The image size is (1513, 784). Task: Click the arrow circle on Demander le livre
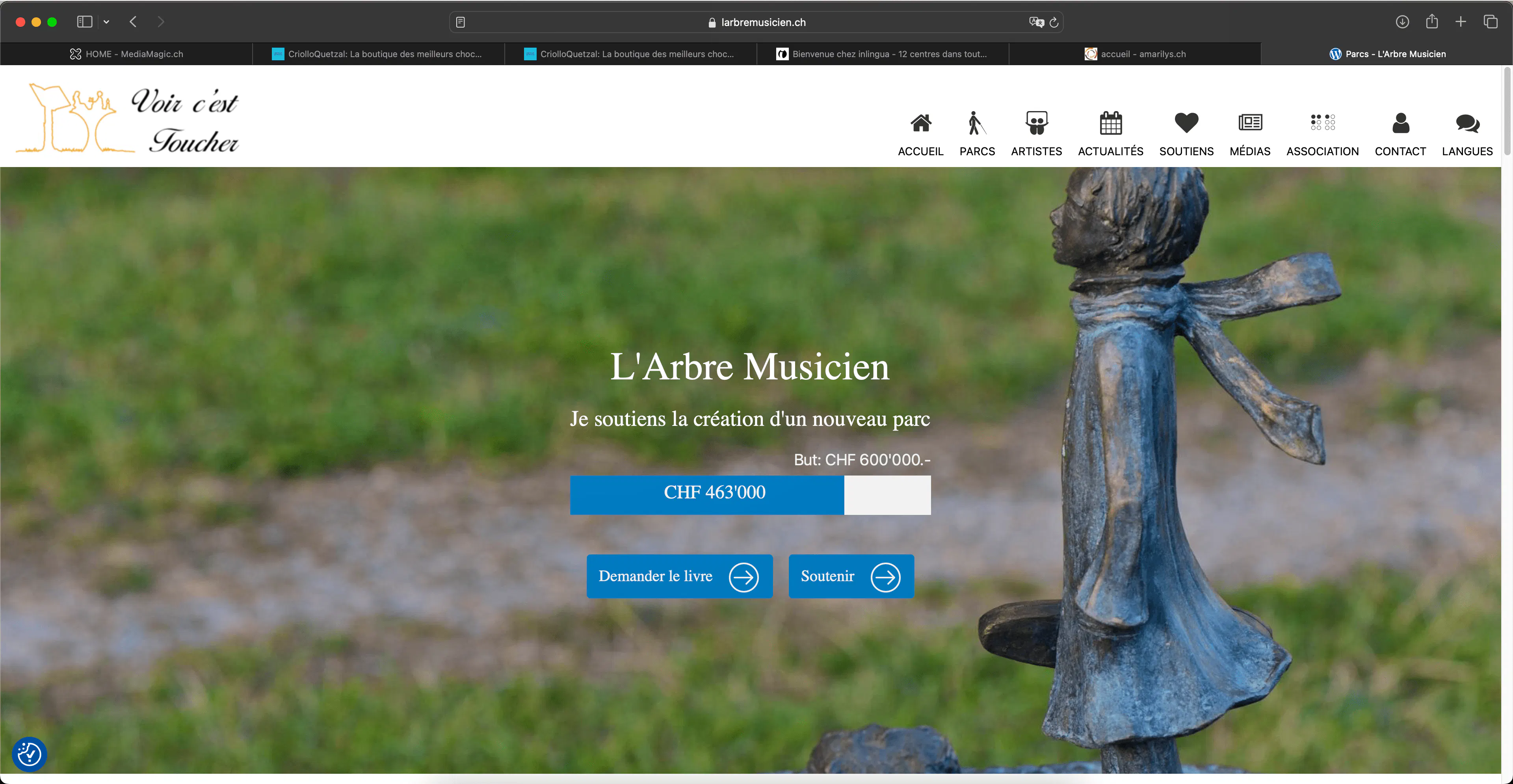click(743, 577)
